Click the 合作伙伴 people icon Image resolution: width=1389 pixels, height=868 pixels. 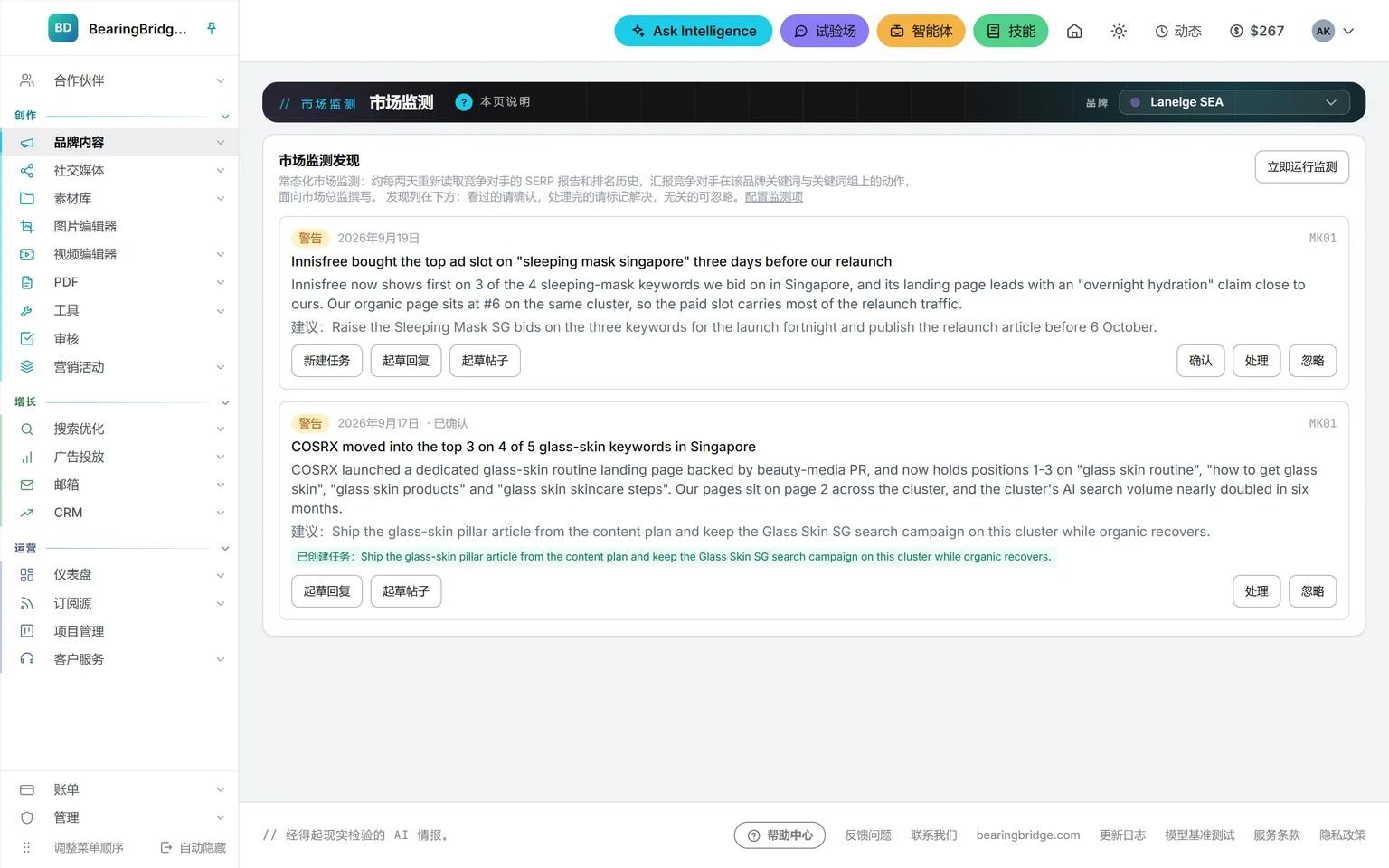(x=27, y=80)
